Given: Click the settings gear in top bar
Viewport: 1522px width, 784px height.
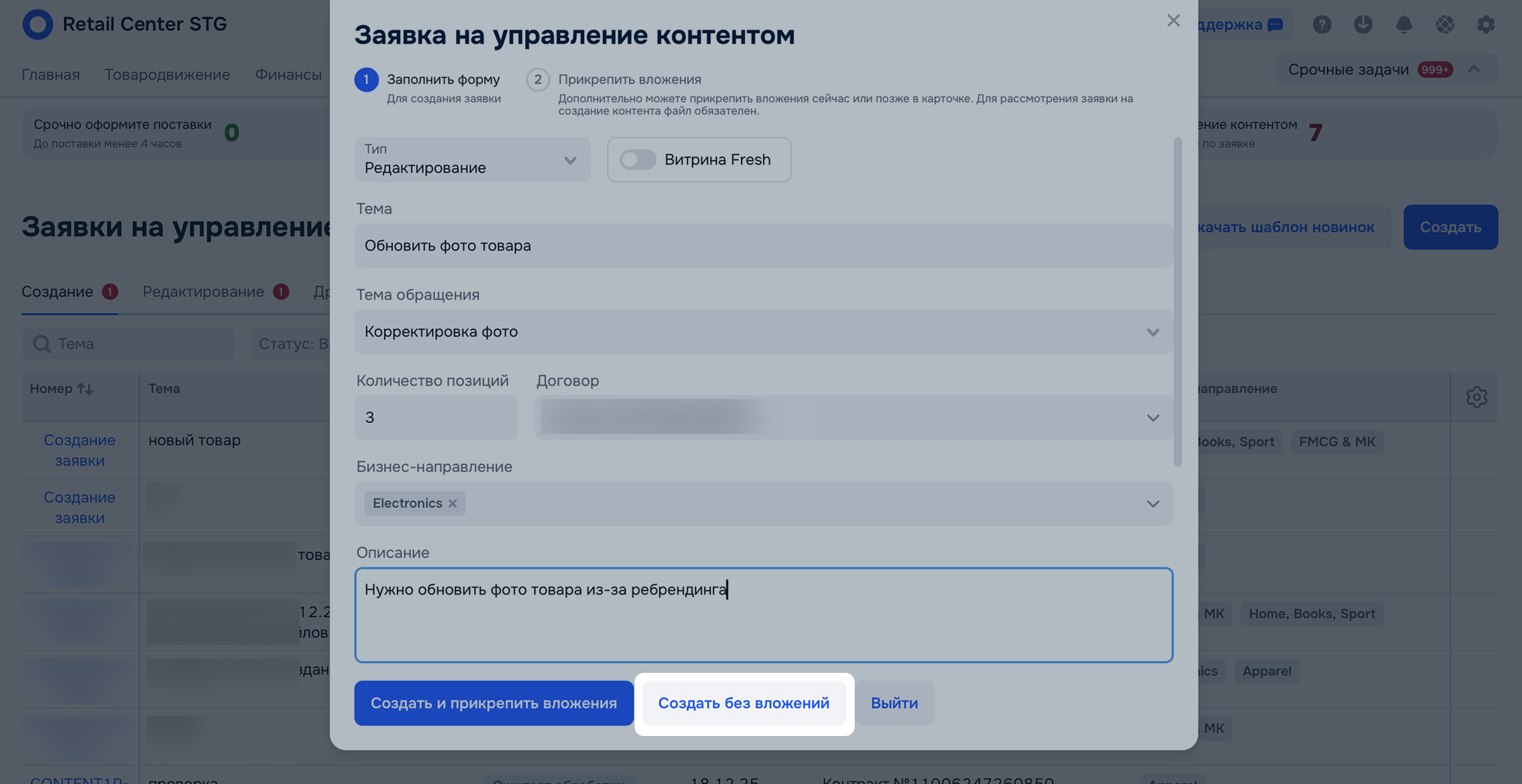Looking at the screenshot, I should (x=1485, y=24).
